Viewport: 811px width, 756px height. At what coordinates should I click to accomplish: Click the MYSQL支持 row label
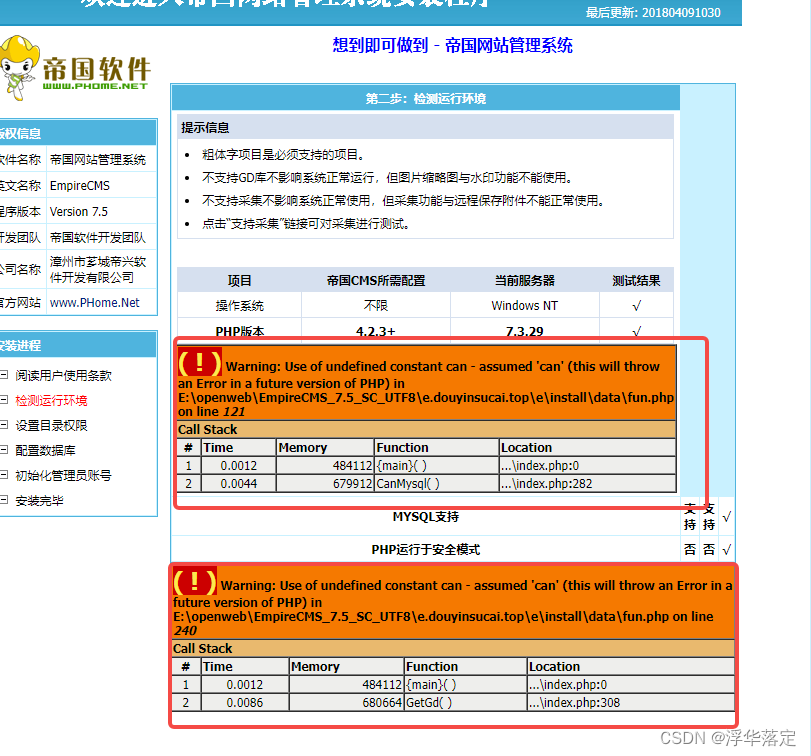tap(426, 516)
